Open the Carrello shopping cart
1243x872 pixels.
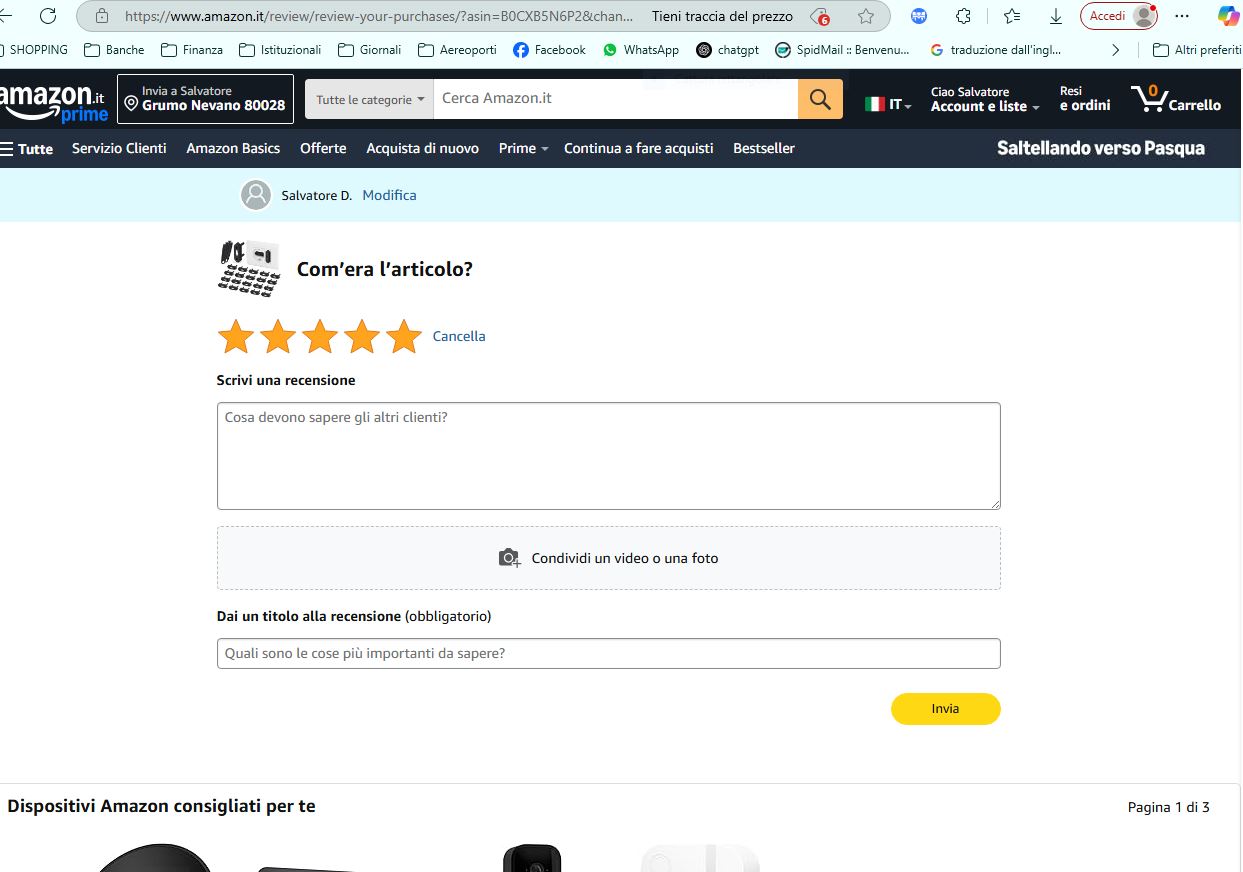1176,99
